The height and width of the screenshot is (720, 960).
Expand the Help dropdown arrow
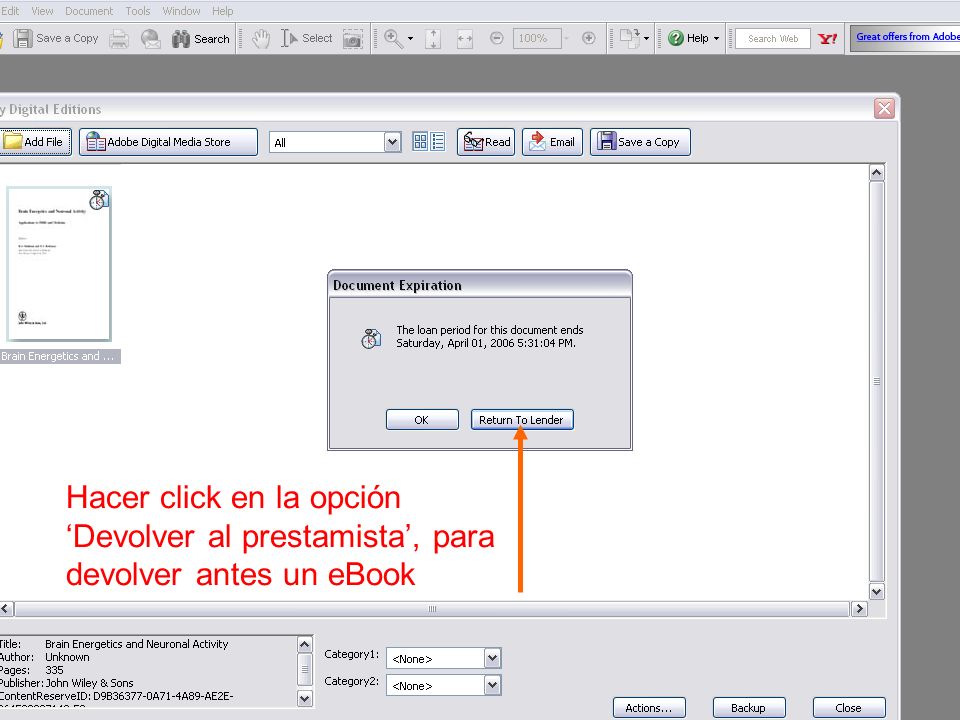tap(716, 39)
